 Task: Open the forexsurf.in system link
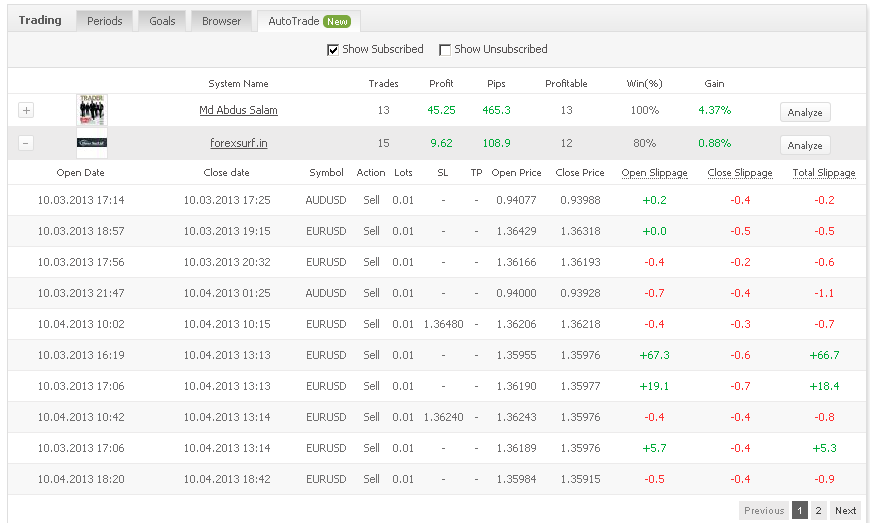coord(239,143)
